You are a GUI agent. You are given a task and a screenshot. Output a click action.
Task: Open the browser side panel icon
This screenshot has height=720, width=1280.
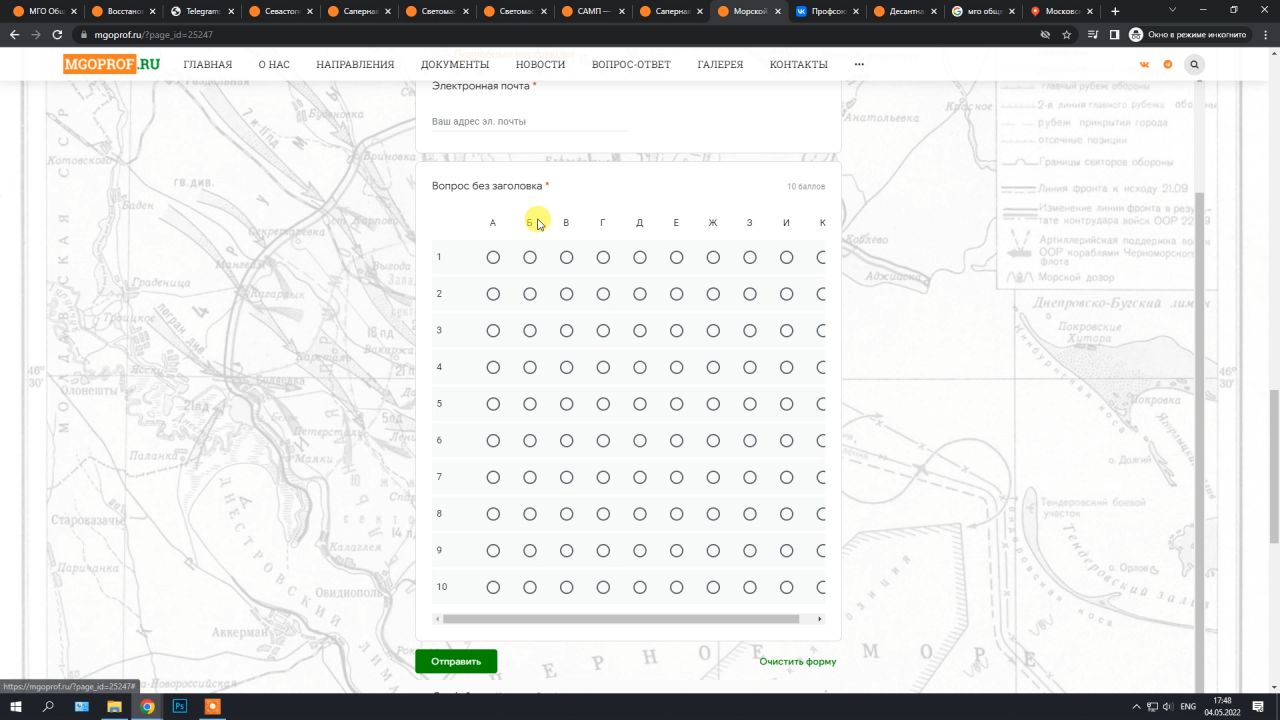pyautogui.click(x=1114, y=35)
